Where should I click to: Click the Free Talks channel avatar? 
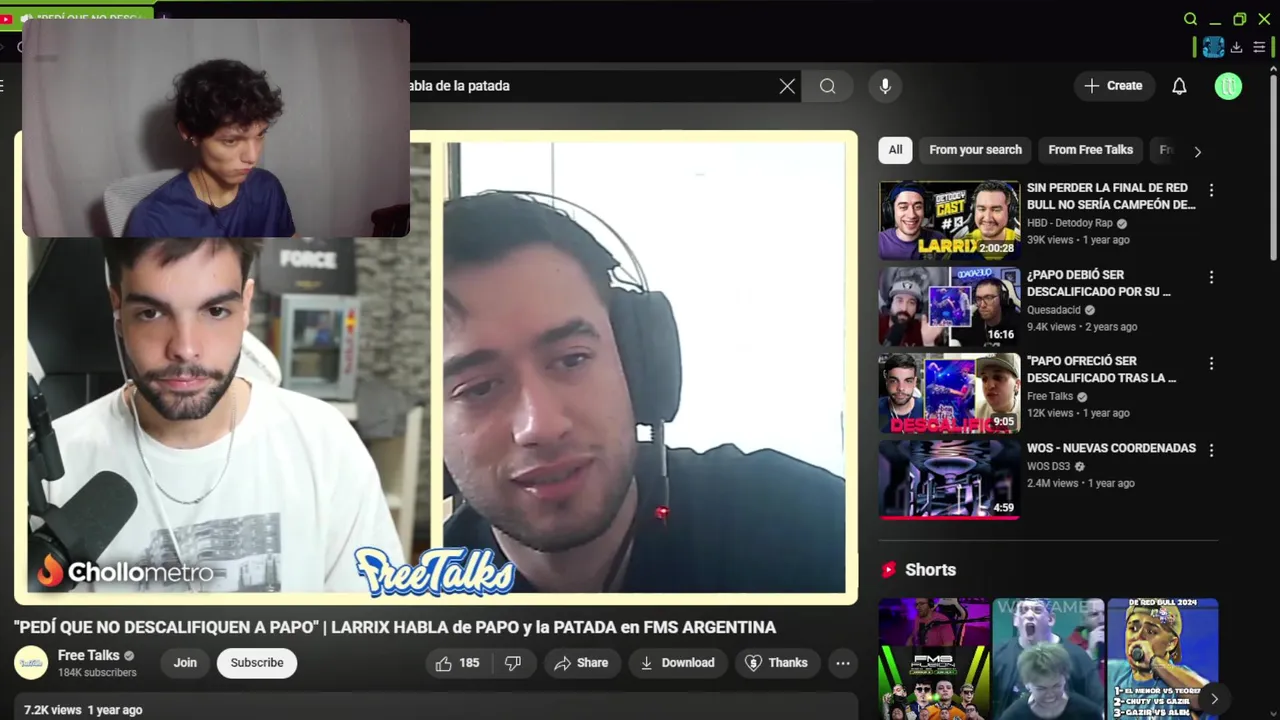[x=31, y=663]
